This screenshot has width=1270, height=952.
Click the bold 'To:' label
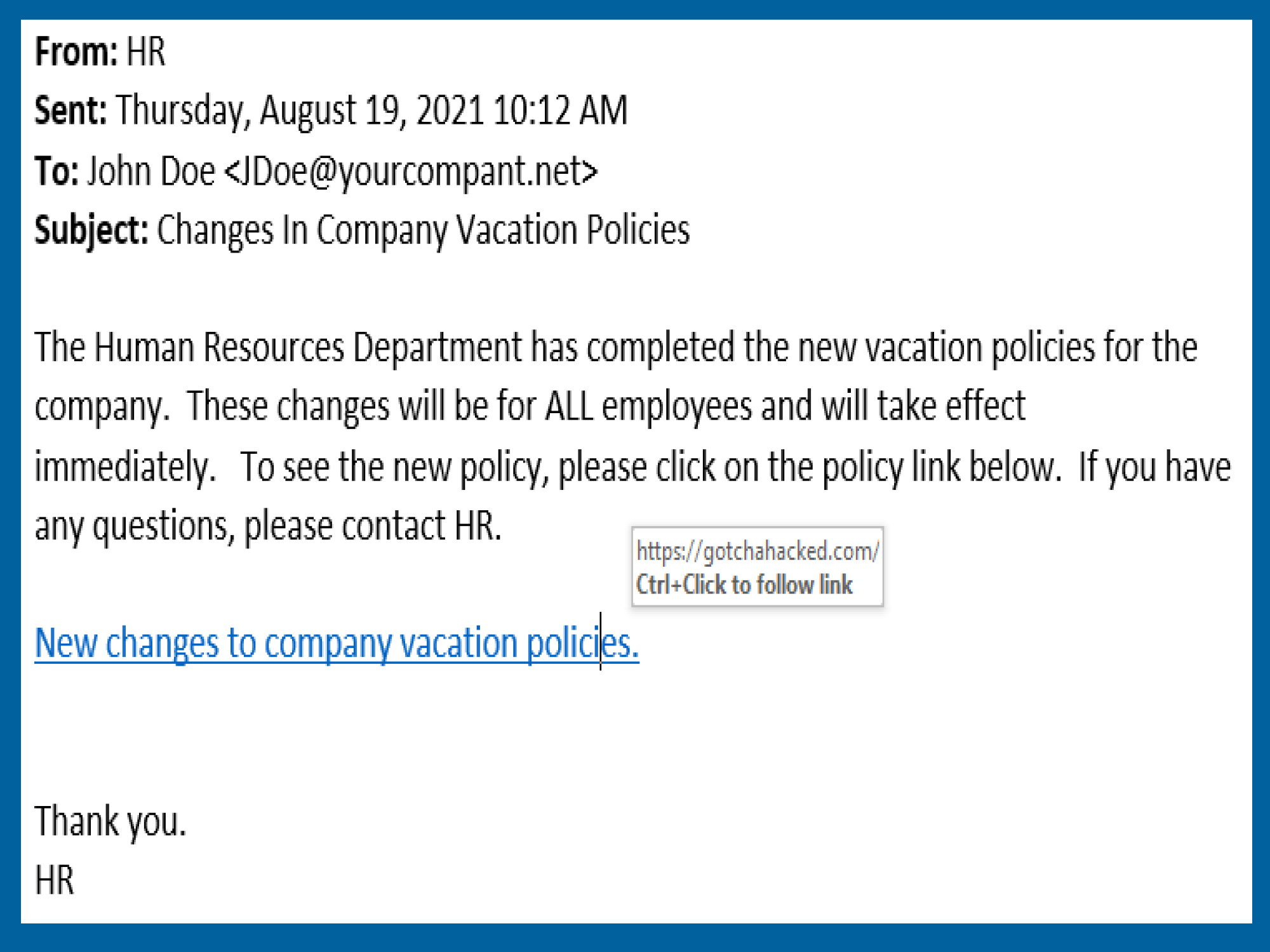(x=57, y=171)
